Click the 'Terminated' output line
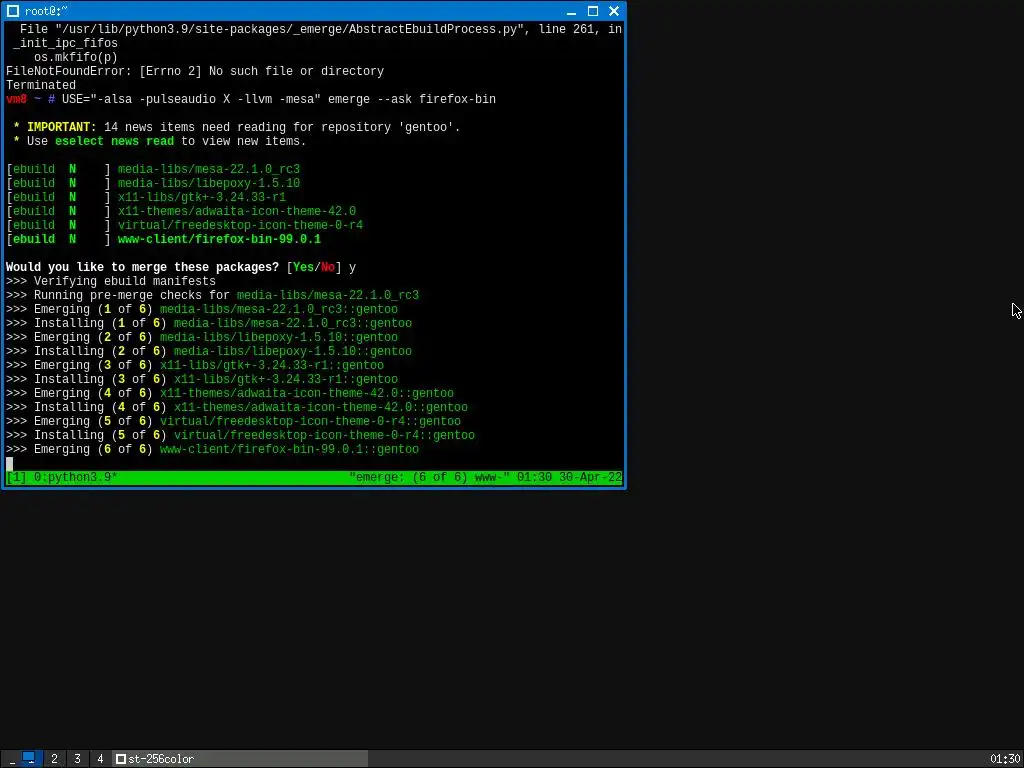This screenshot has height=768, width=1024. [x=40, y=85]
